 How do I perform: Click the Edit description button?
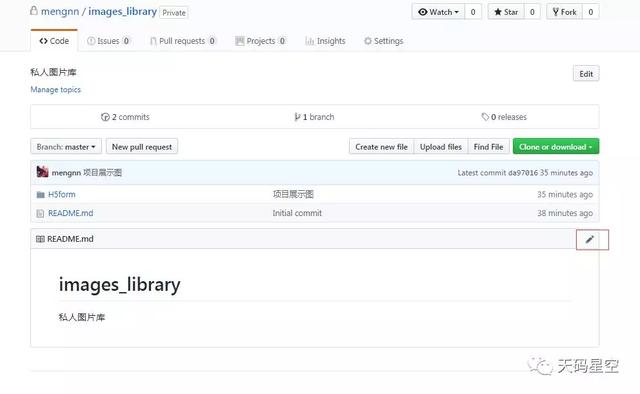586,73
